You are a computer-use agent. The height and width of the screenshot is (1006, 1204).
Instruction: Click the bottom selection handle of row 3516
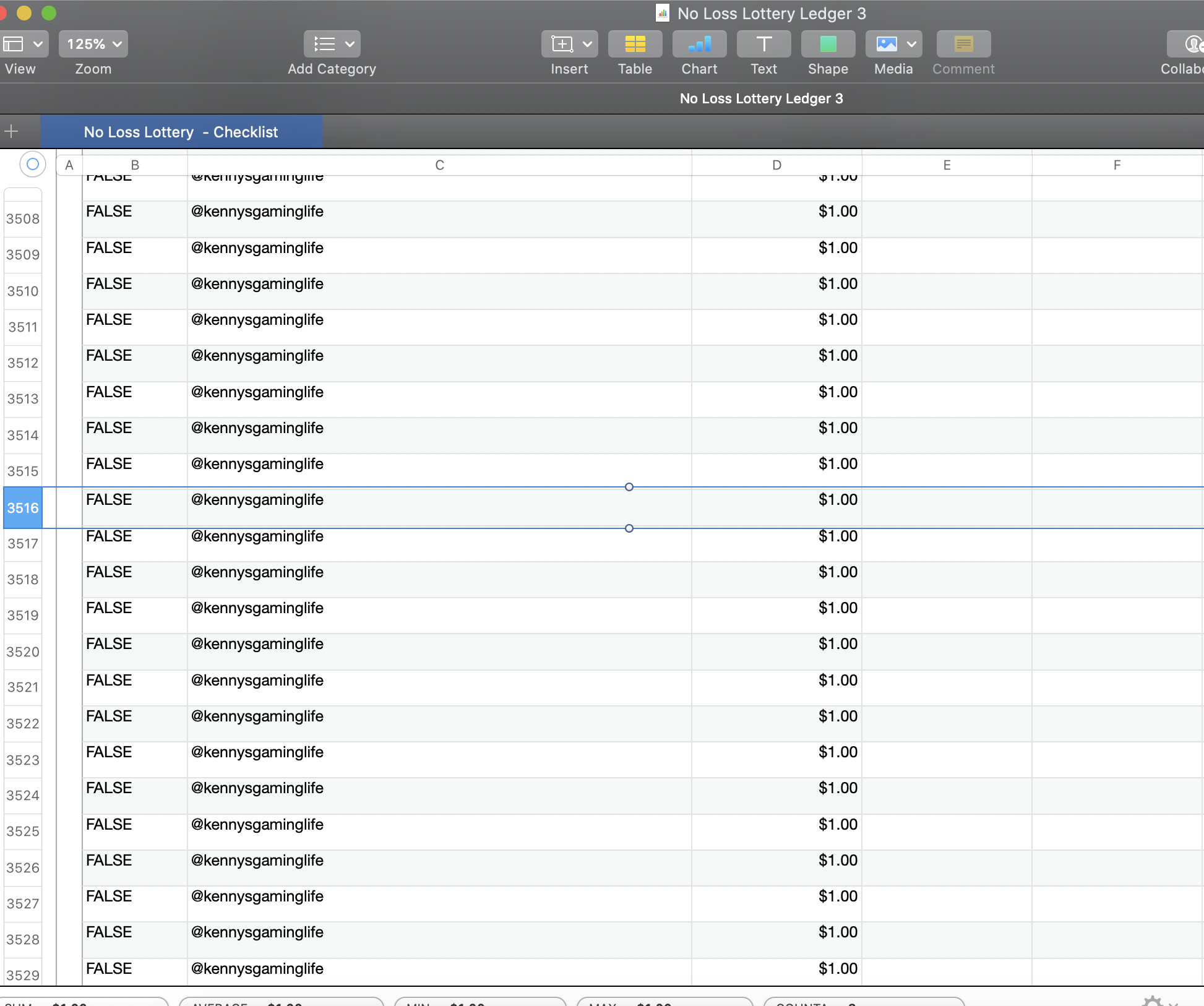pyautogui.click(x=629, y=528)
